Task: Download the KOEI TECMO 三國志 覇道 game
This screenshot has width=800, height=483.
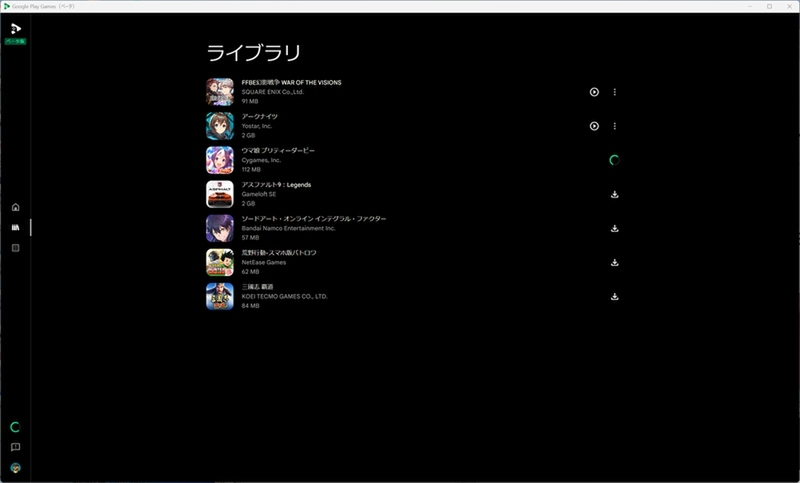Action: (615, 296)
